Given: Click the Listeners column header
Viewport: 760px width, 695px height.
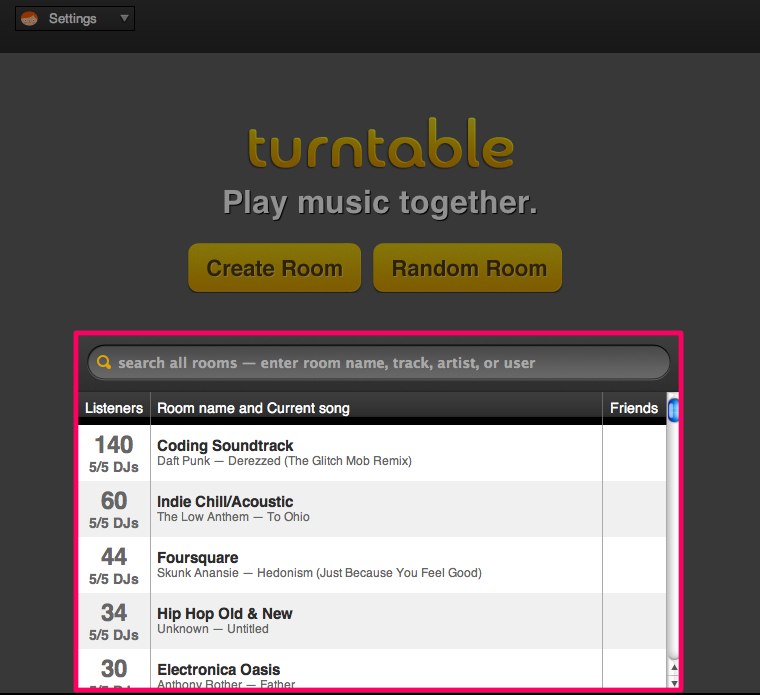Looking at the screenshot, I should 114,408.
